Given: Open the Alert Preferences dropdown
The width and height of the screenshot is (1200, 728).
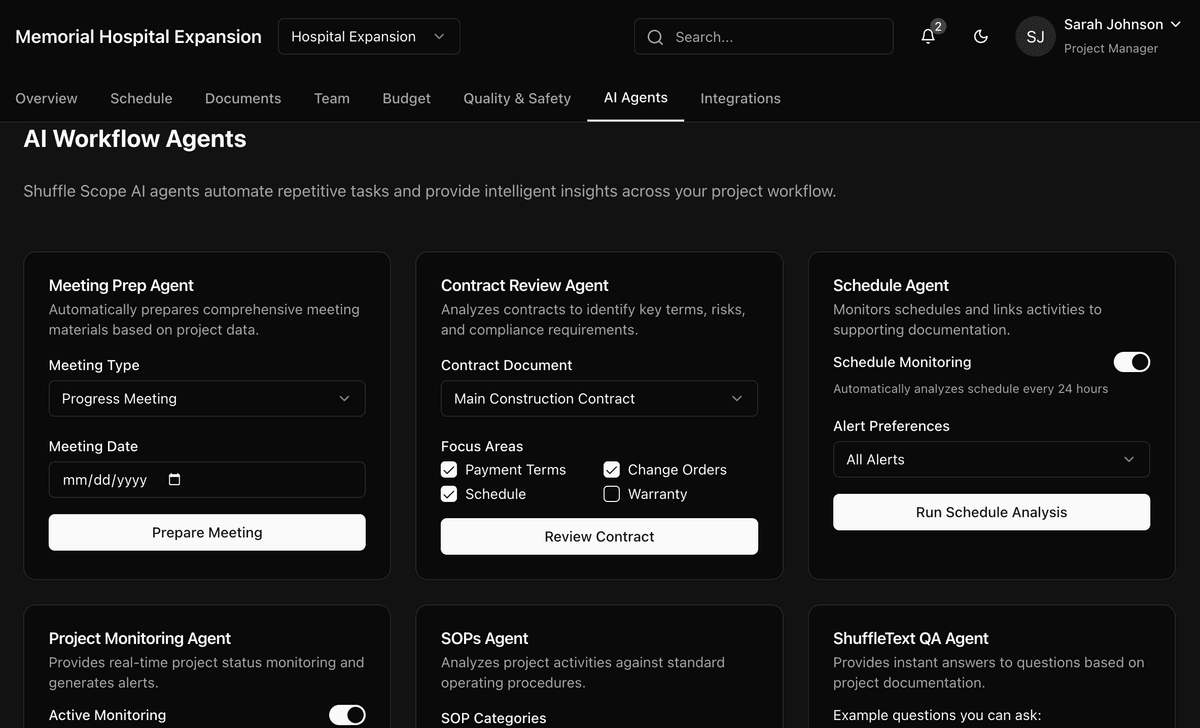Looking at the screenshot, I should point(991,459).
